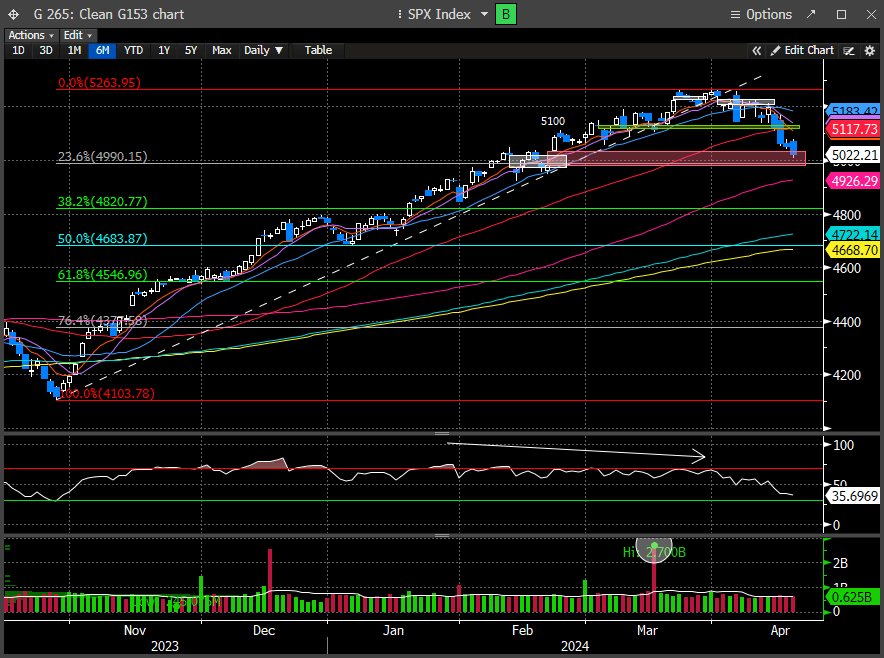Click the annotate pencil-square icon
884x658 pixels.
coord(848,51)
